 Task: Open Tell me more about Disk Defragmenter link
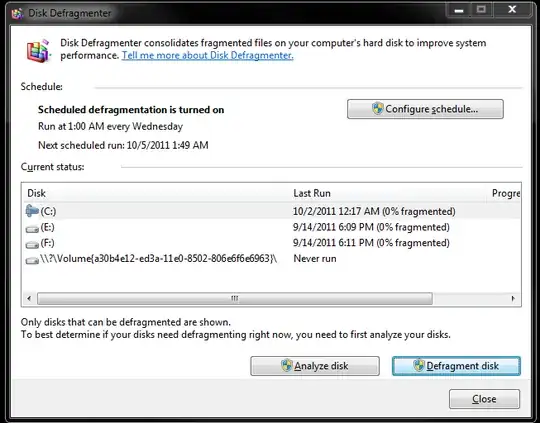tap(207, 55)
